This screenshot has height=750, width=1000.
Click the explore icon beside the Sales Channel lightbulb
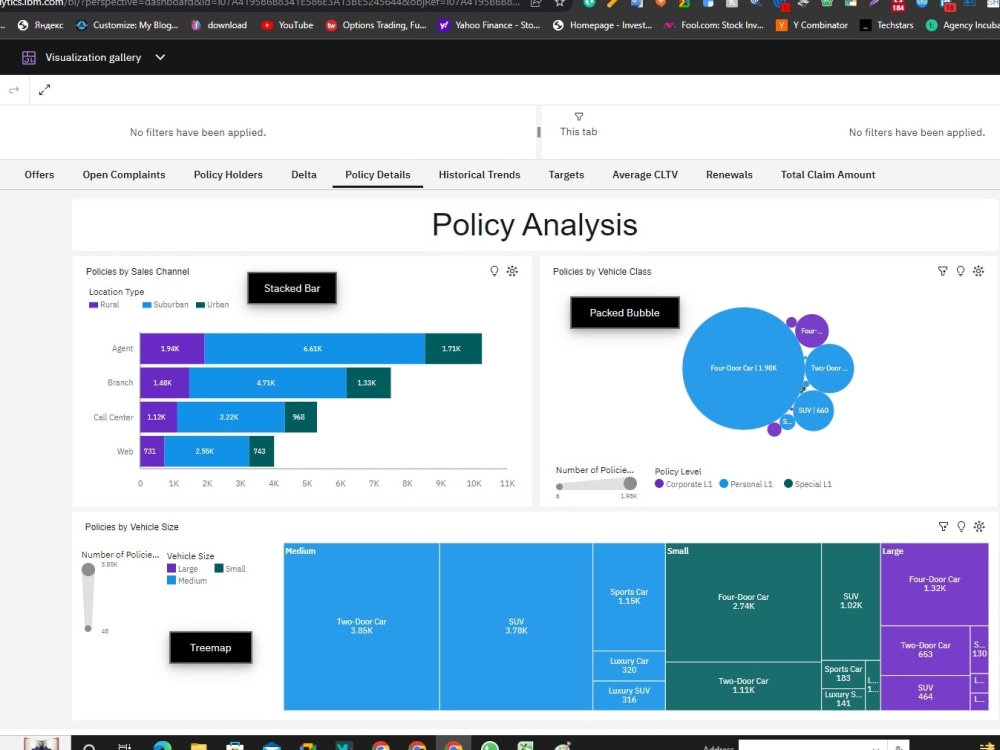(x=512, y=271)
